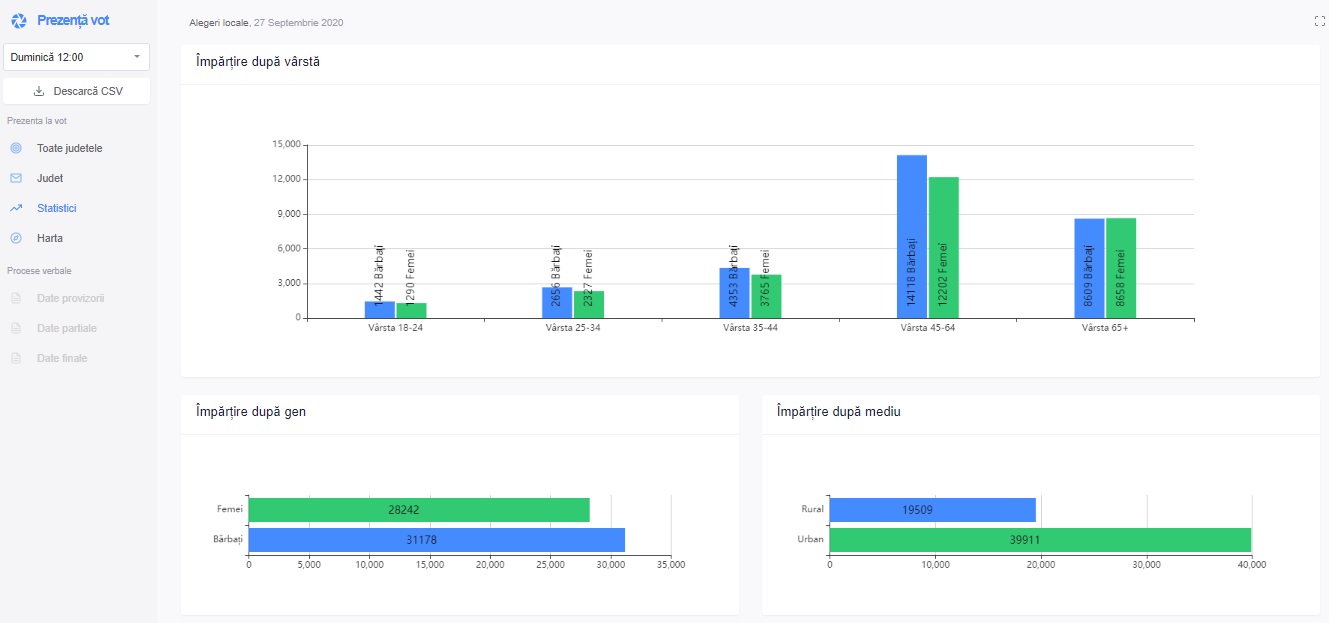Click the fullscreen icon at top right
Screen dimensions: 1329x623
1319,21
